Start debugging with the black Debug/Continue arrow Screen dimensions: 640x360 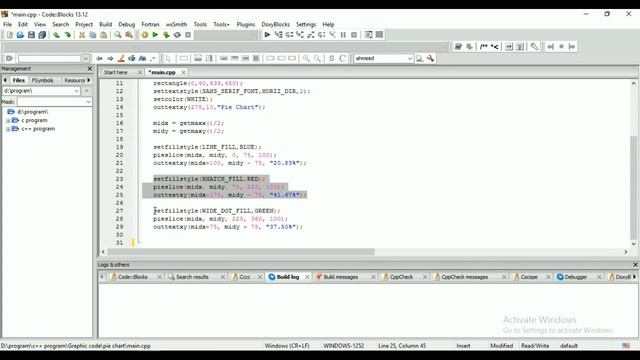point(267,35)
